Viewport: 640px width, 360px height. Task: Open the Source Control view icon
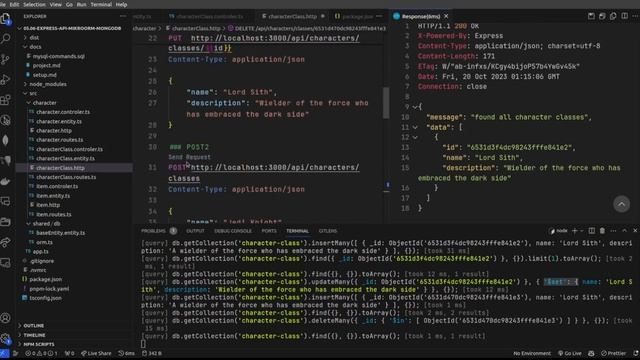pos(5,59)
